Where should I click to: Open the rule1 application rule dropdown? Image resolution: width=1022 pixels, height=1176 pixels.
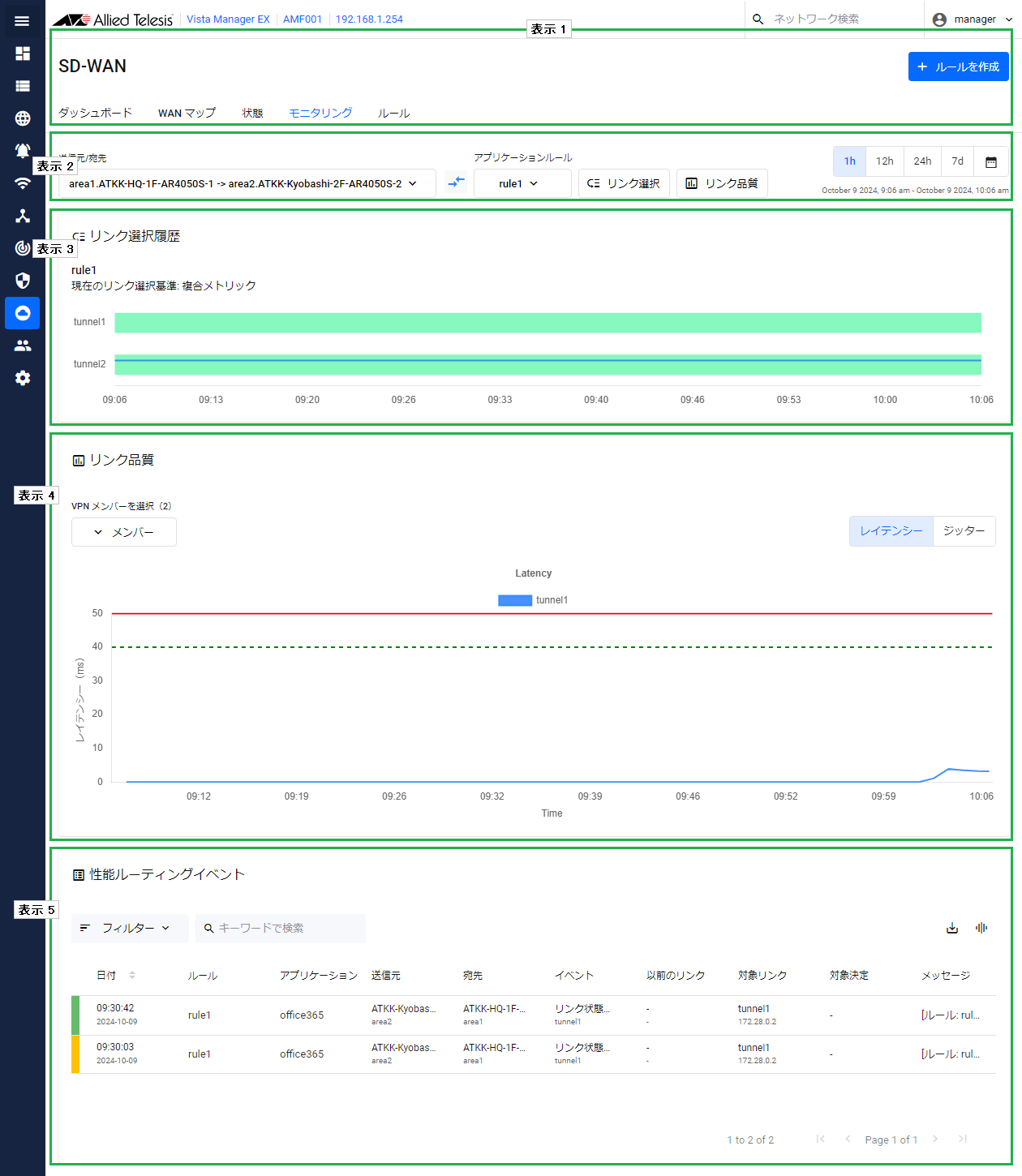tap(522, 183)
